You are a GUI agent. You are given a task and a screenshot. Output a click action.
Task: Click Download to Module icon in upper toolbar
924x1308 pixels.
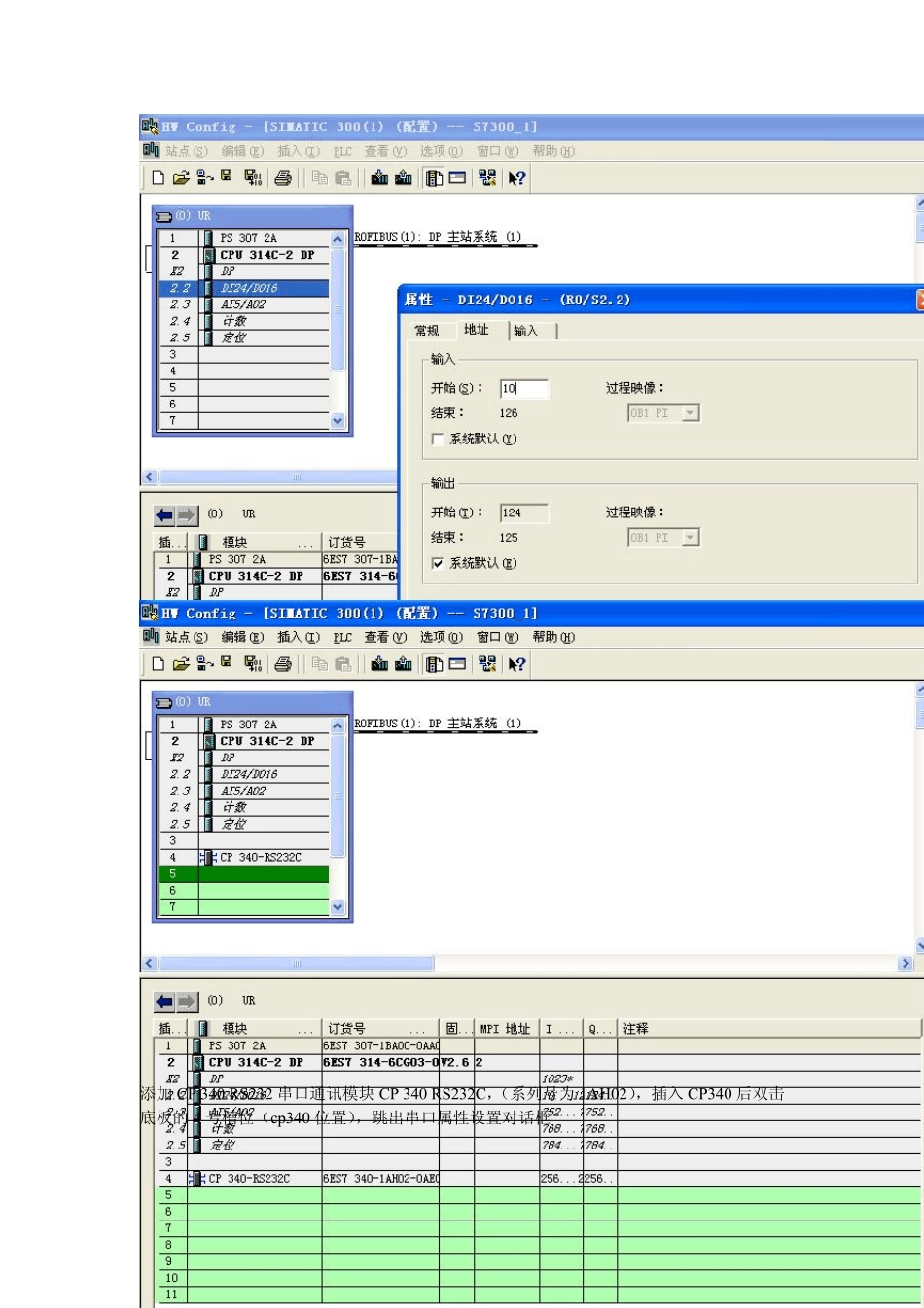pyautogui.click(x=379, y=178)
